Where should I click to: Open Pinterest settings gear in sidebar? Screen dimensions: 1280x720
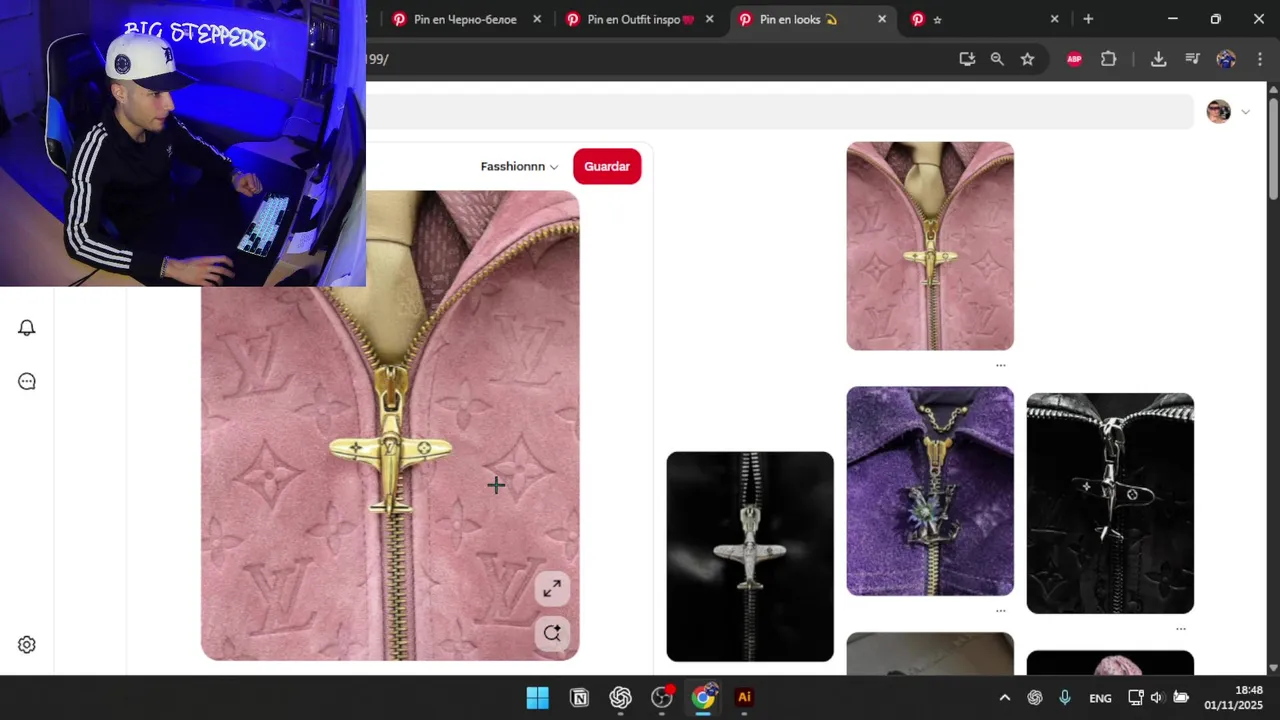tap(27, 645)
